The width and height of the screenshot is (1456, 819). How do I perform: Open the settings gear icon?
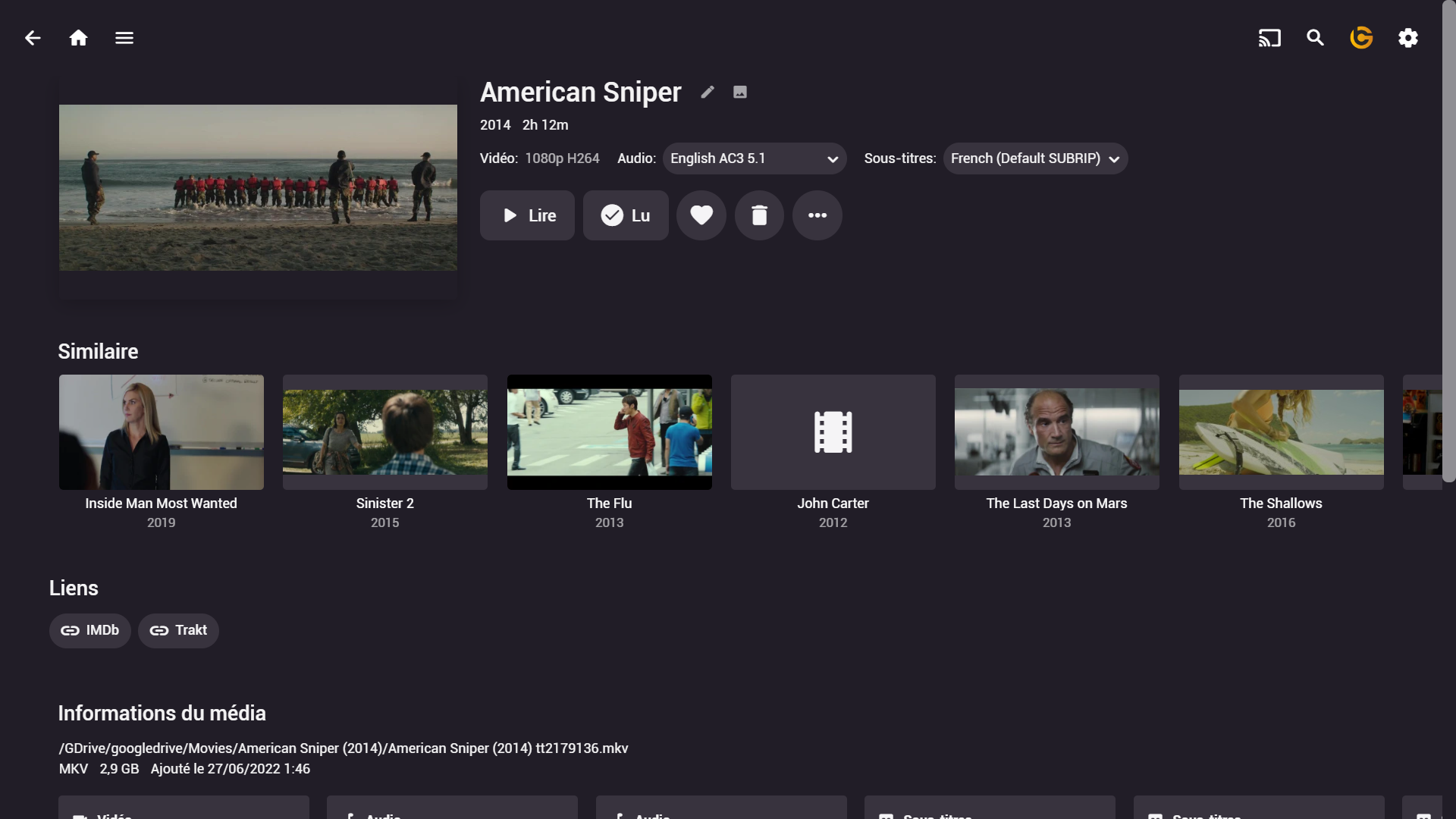pyautogui.click(x=1408, y=38)
